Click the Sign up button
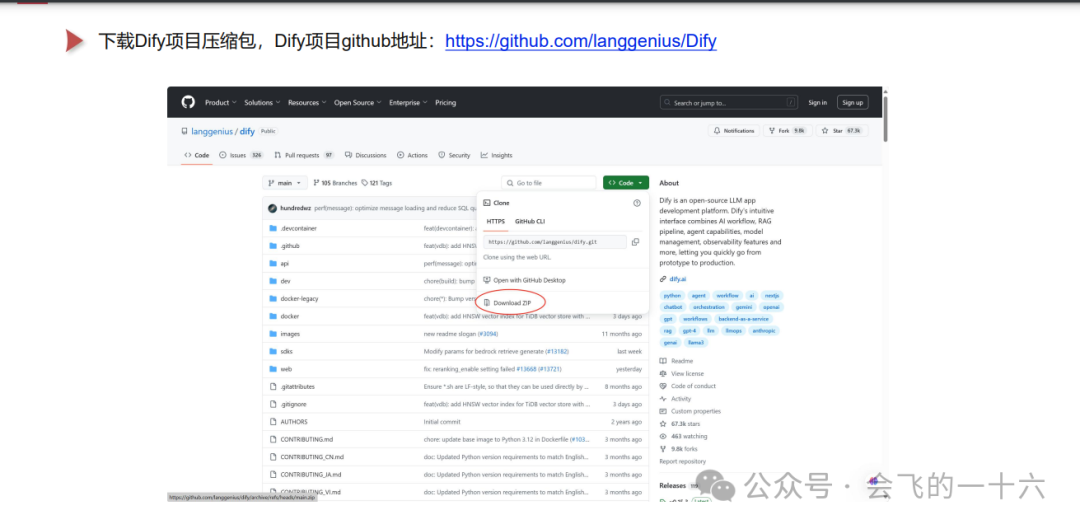This screenshot has height=529, width=1080. coord(853,103)
